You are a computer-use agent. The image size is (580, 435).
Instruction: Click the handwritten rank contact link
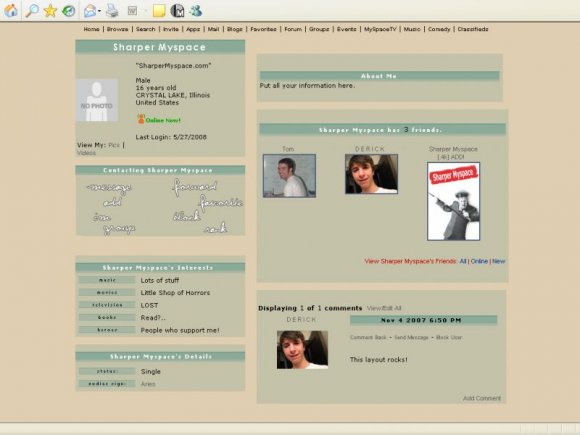pyautogui.click(x=215, y=228)
